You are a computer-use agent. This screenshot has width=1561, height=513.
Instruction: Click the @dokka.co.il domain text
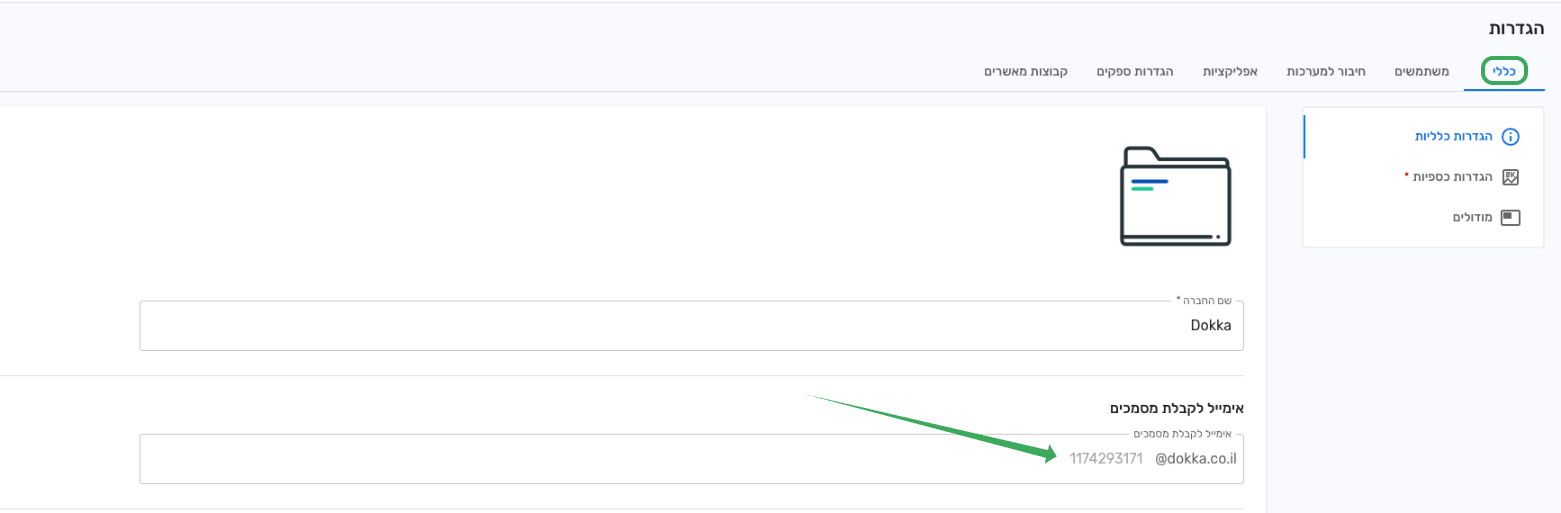pos(1196,459)
